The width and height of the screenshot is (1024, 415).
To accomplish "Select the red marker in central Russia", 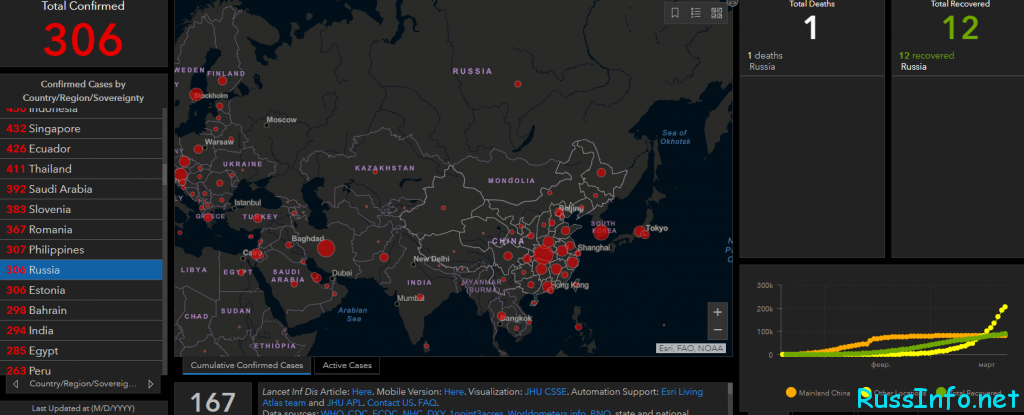I will (x=517, y=84).
